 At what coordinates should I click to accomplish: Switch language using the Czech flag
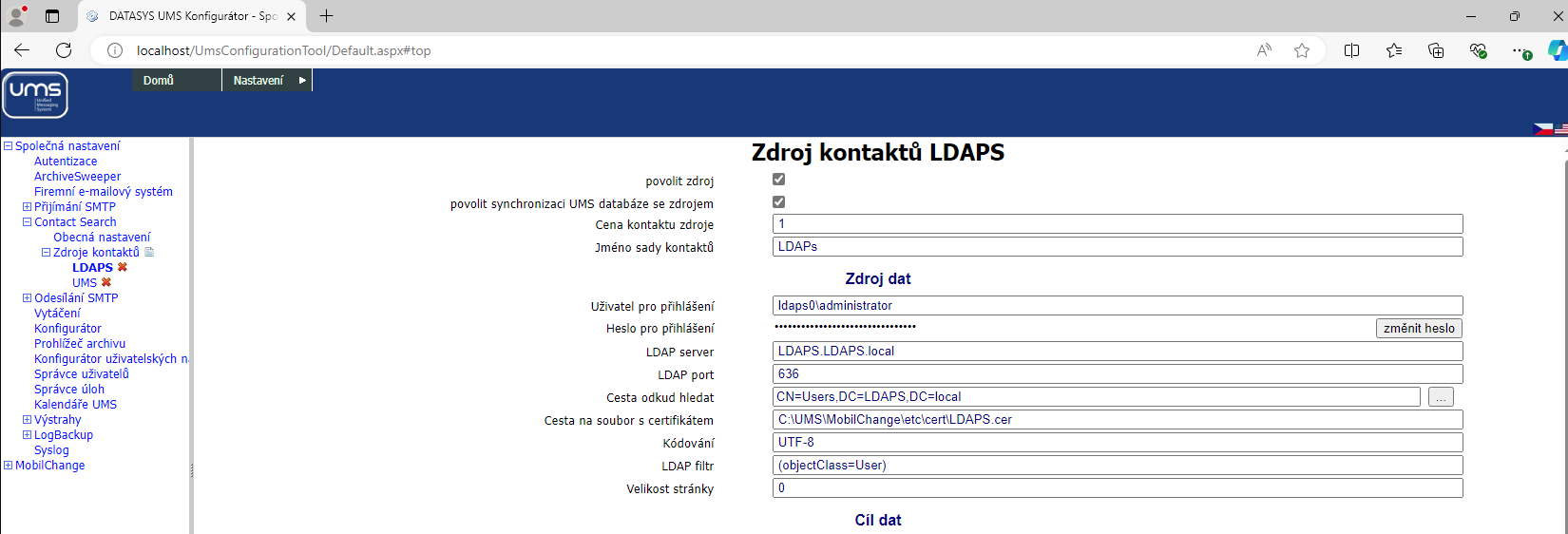(x=1542, y=129)
